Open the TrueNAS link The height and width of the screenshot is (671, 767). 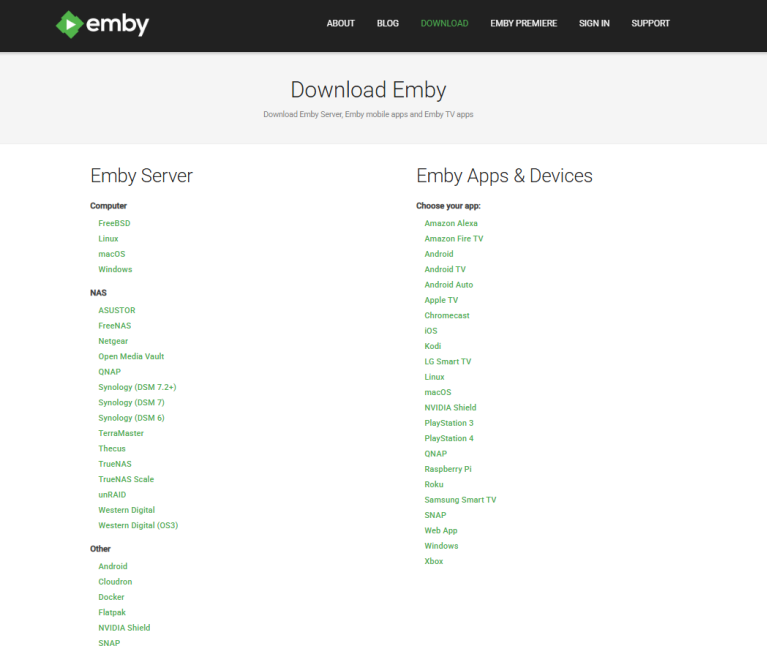click(x=114, y=464)
